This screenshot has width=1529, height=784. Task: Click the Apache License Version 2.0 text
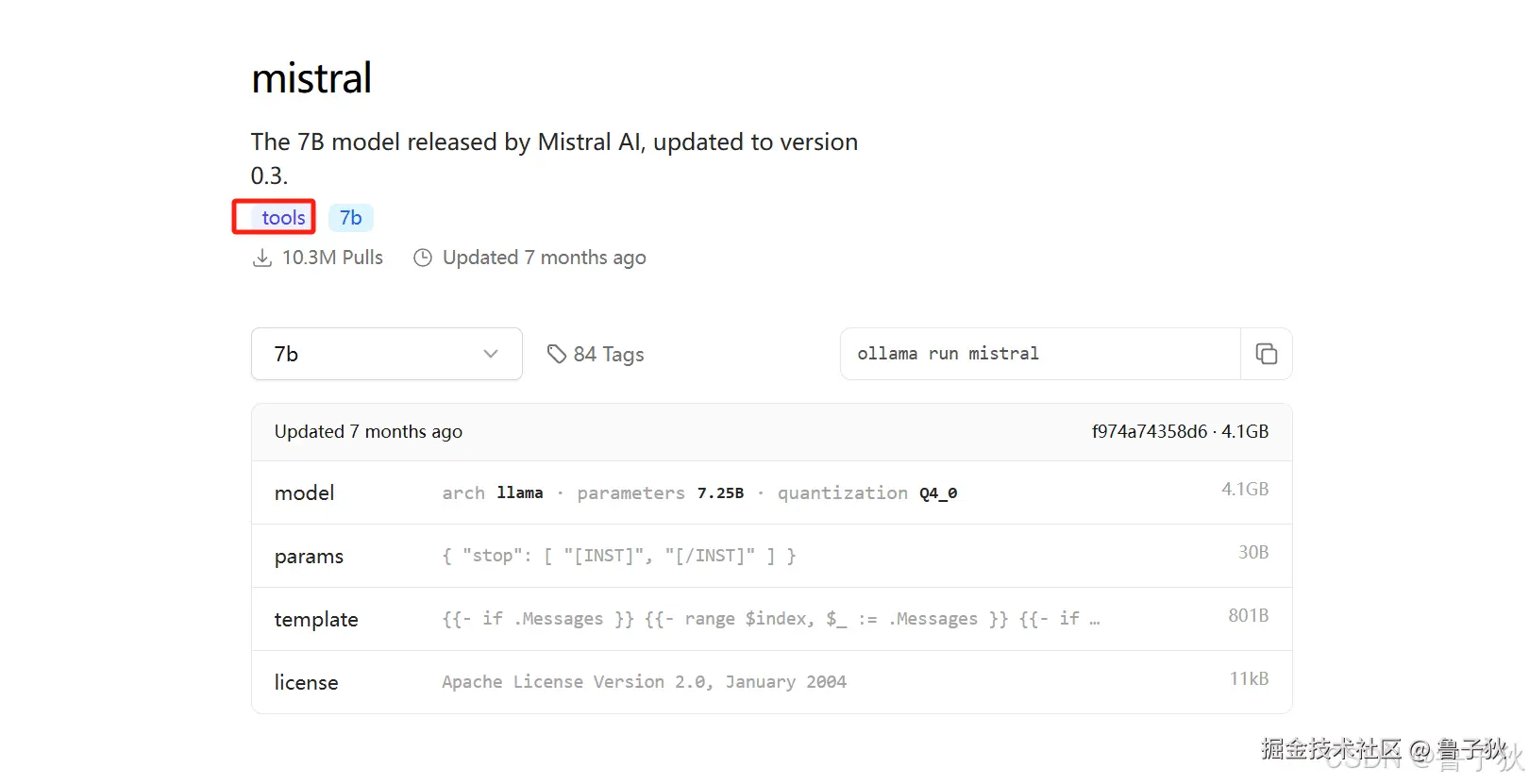tap(644, 681)
